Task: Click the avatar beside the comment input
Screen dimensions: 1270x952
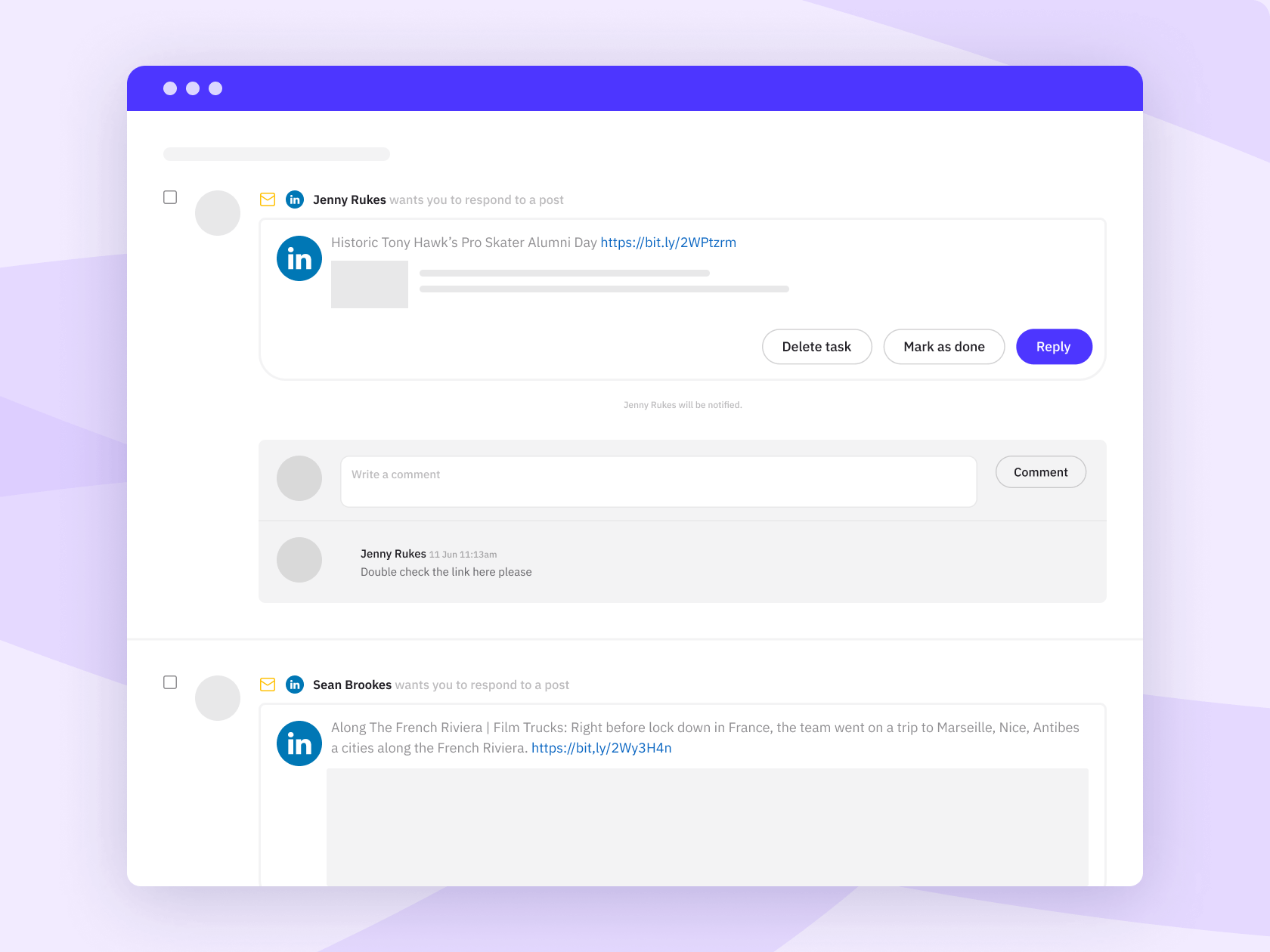Action: tap(299, 478)
